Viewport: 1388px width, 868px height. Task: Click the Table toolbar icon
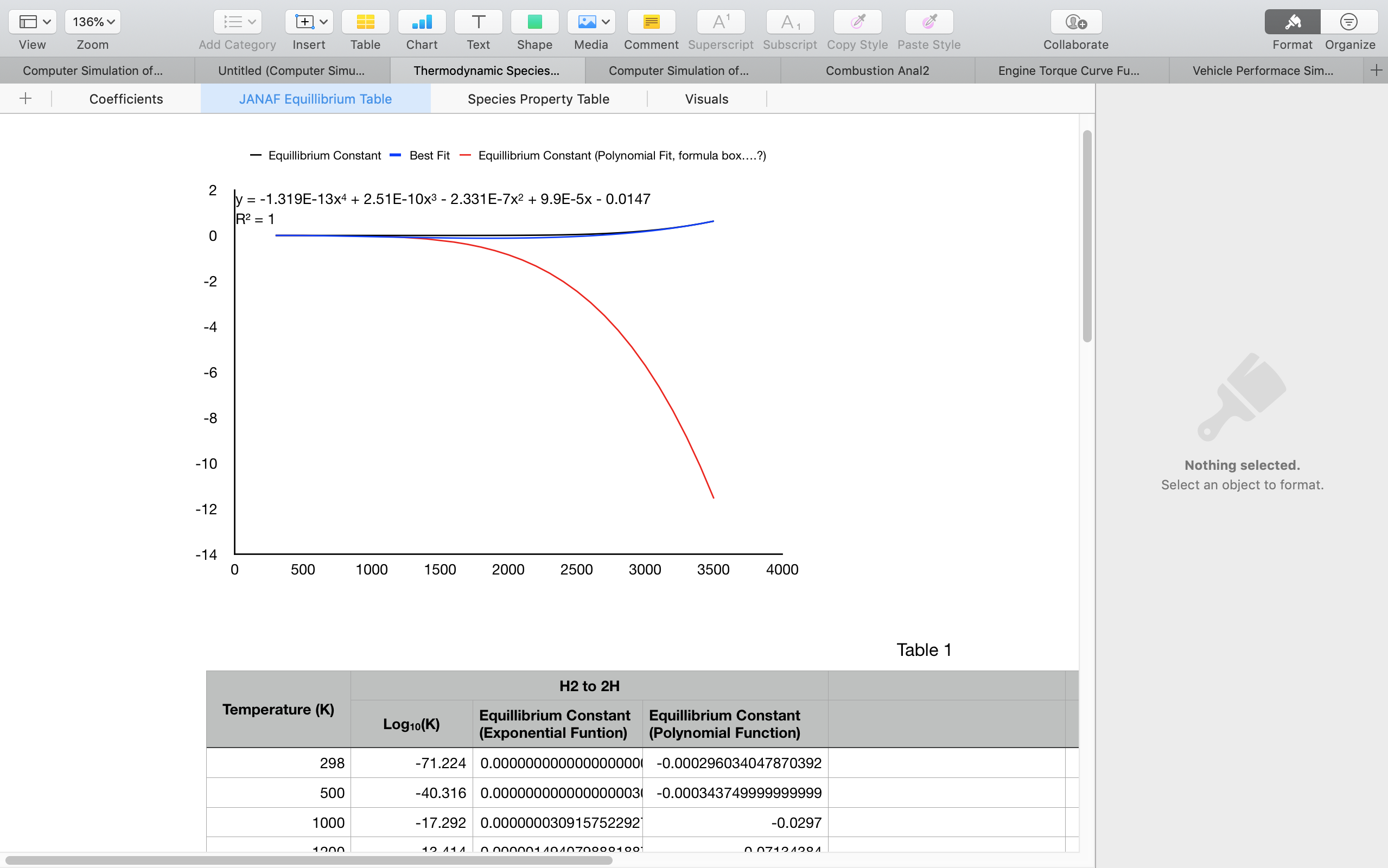tap(365, 22)
